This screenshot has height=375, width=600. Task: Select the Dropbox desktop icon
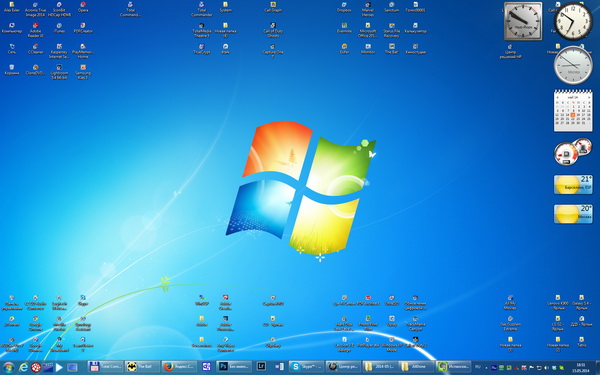coord(344,7)
